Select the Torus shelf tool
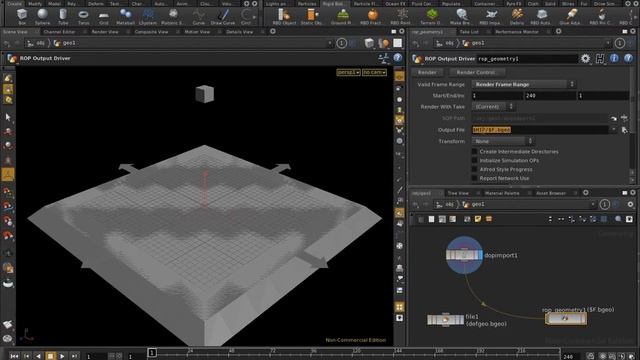The height and width of the screenshot is (360, 640). tap(83, 16)
